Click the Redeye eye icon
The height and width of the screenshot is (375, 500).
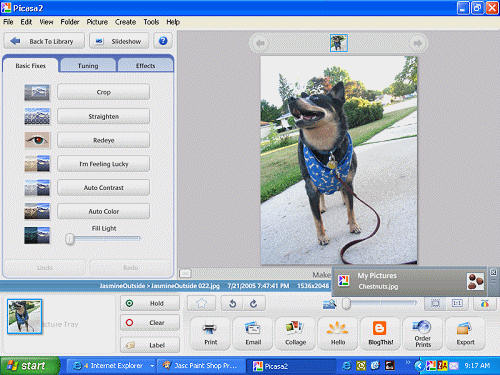coord(37,140)
